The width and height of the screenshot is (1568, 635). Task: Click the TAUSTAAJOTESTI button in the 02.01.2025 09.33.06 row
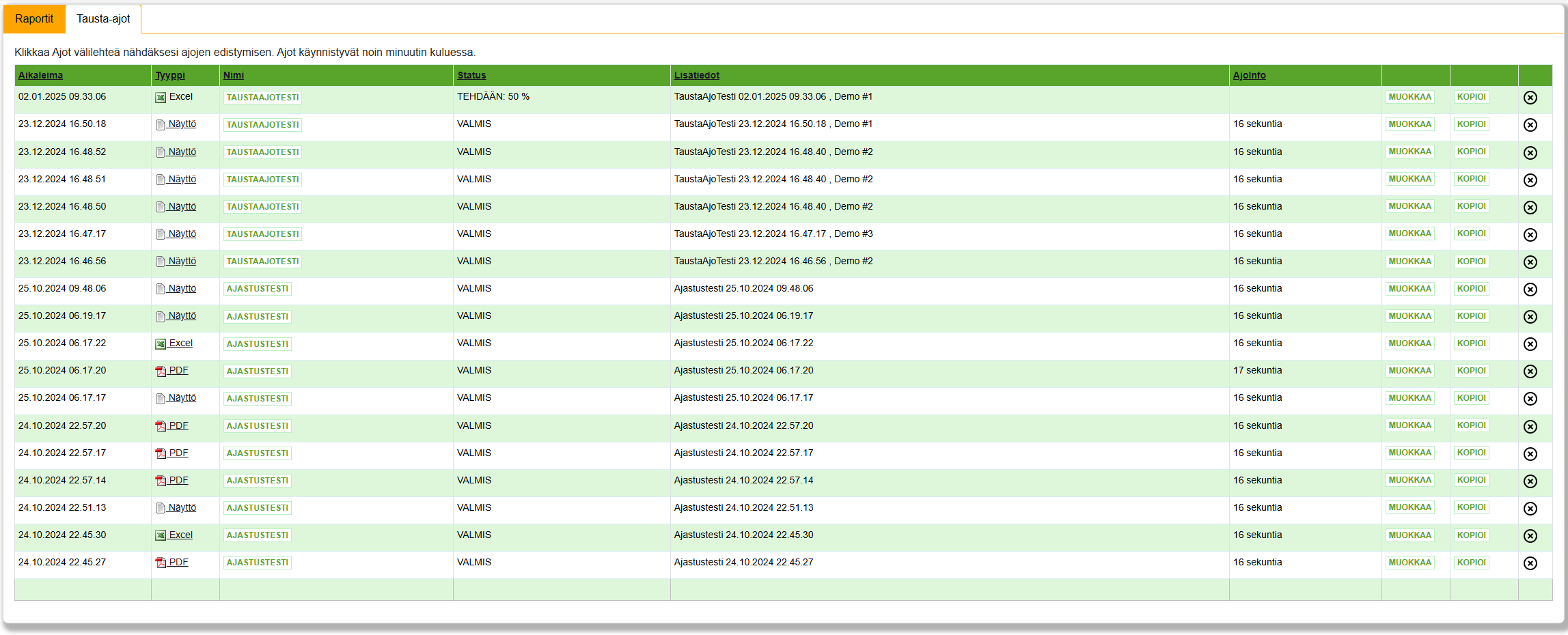point(262,98)
